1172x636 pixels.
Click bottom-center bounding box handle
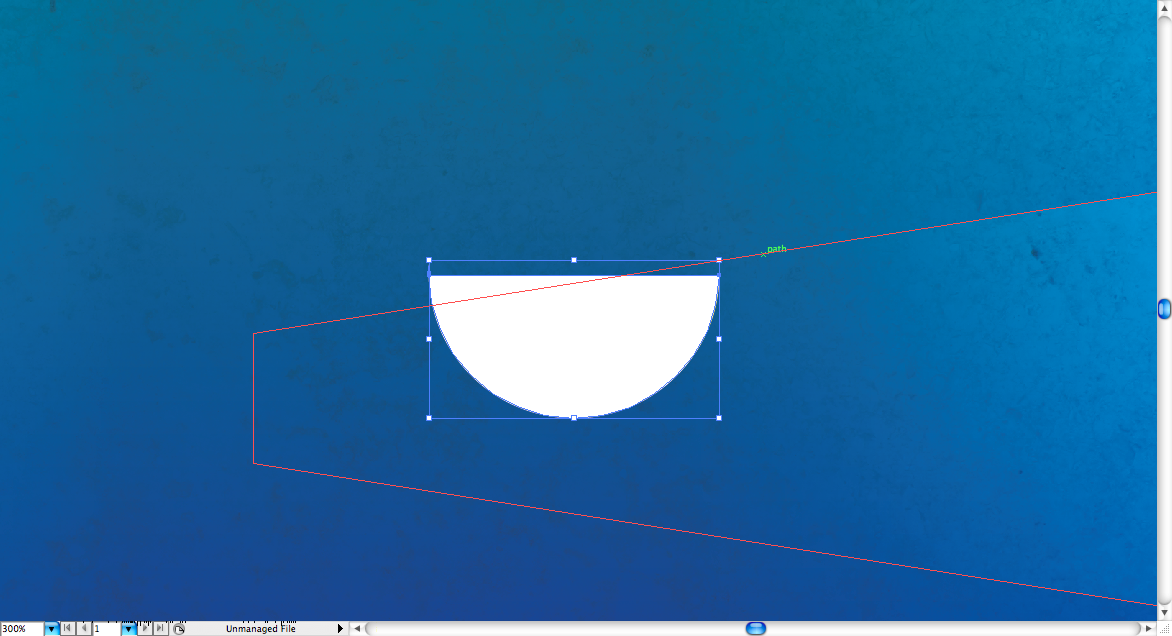coord(574,418)
